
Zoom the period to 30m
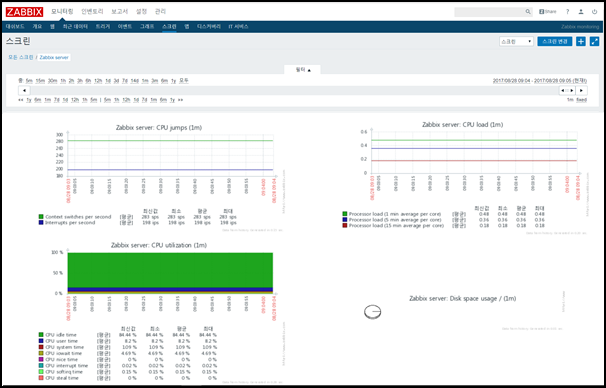click(x=53, y=81)
